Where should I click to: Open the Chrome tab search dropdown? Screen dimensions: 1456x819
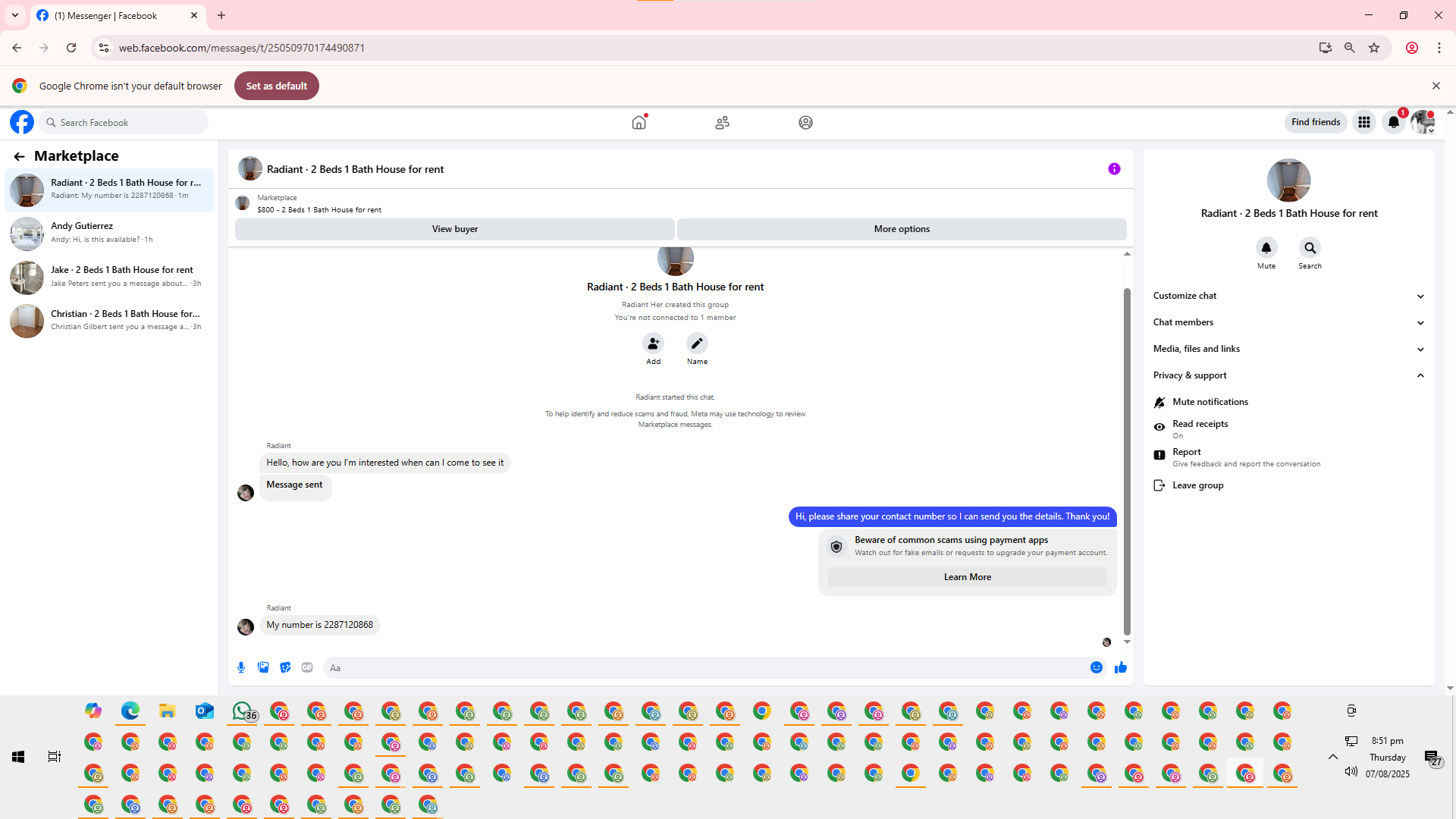click(x=15, y=15)
